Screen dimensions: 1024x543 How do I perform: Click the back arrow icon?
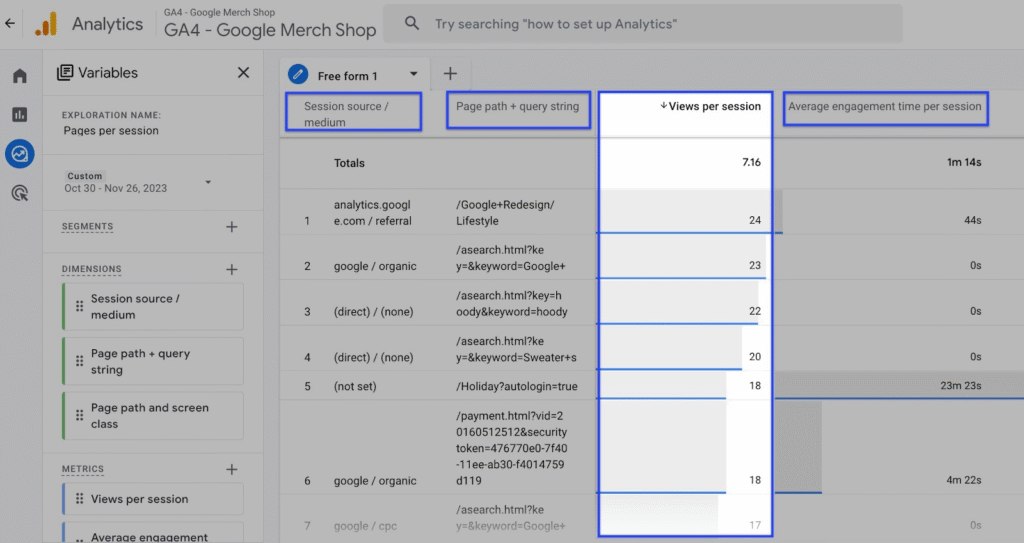(10, 24)
